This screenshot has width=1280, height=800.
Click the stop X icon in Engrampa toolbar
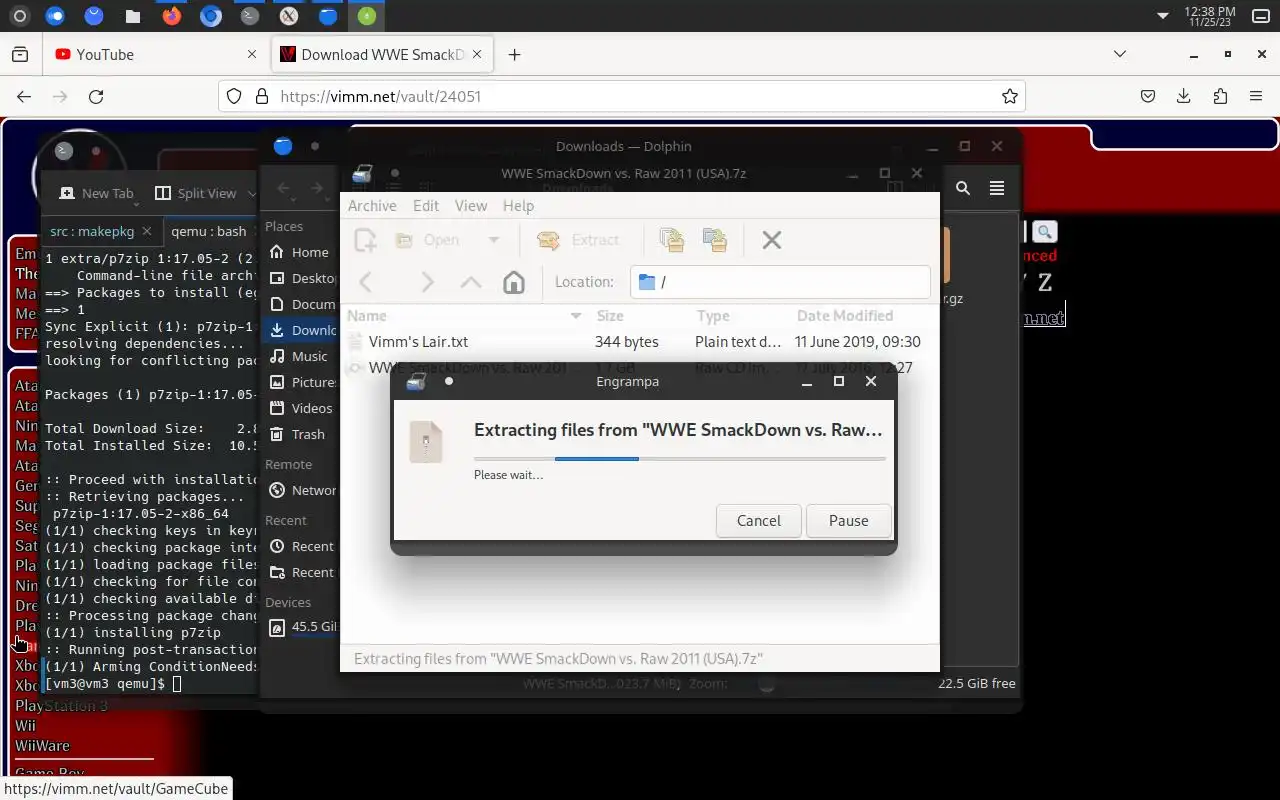pos(771,240)
